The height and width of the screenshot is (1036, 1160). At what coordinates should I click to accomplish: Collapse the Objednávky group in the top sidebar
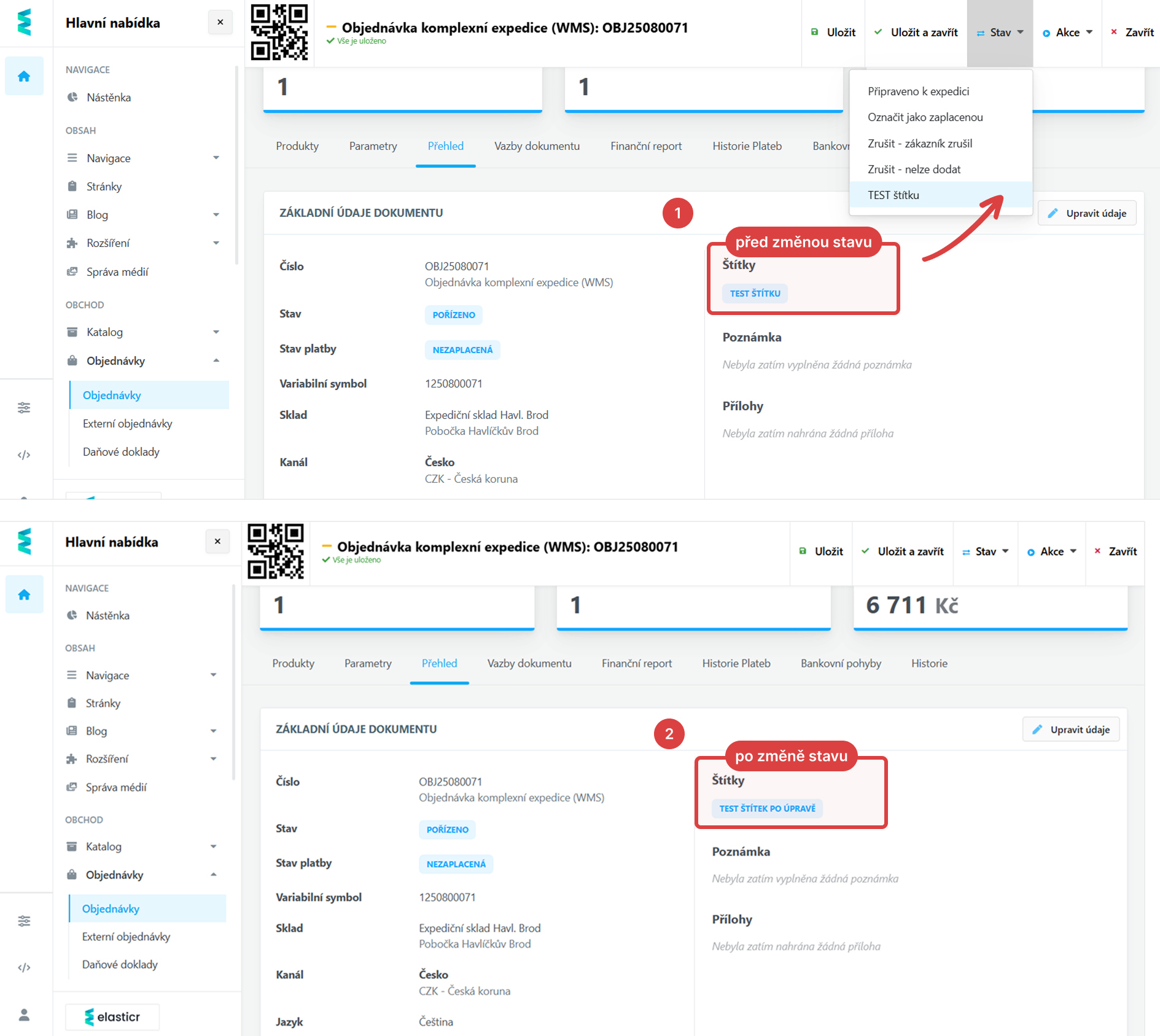coord(216,361)
